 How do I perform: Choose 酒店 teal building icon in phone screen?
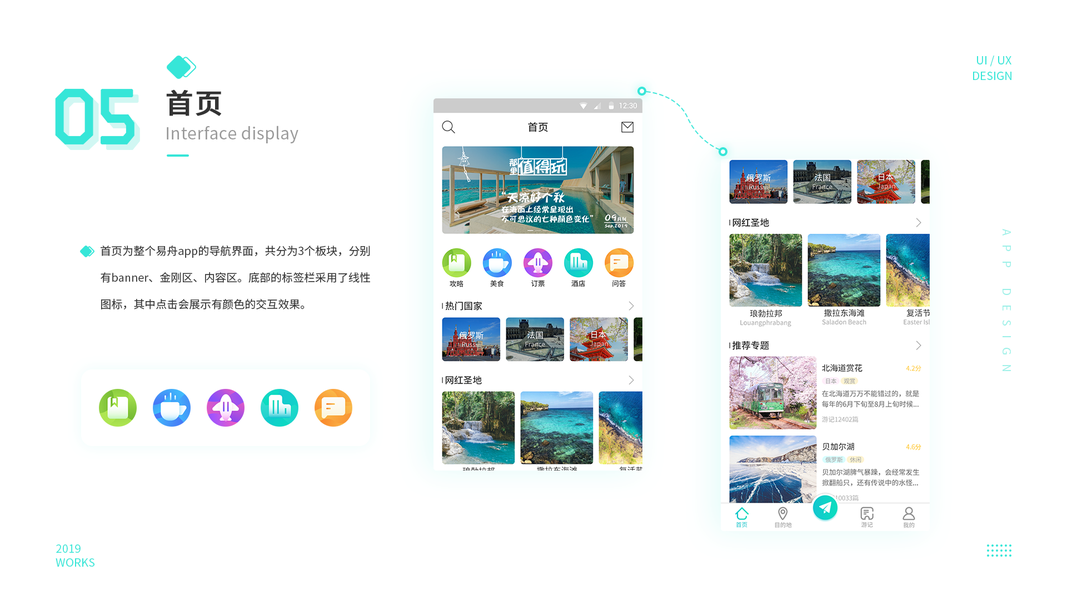click(578, 263)
